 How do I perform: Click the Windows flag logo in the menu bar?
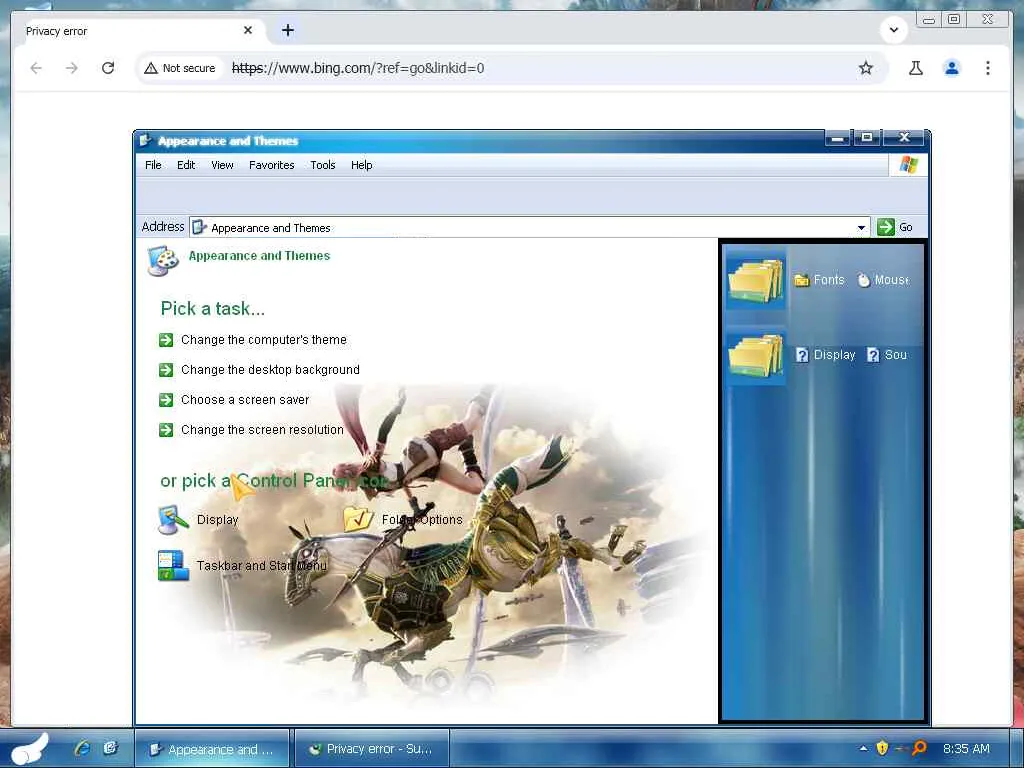point(908,165)
